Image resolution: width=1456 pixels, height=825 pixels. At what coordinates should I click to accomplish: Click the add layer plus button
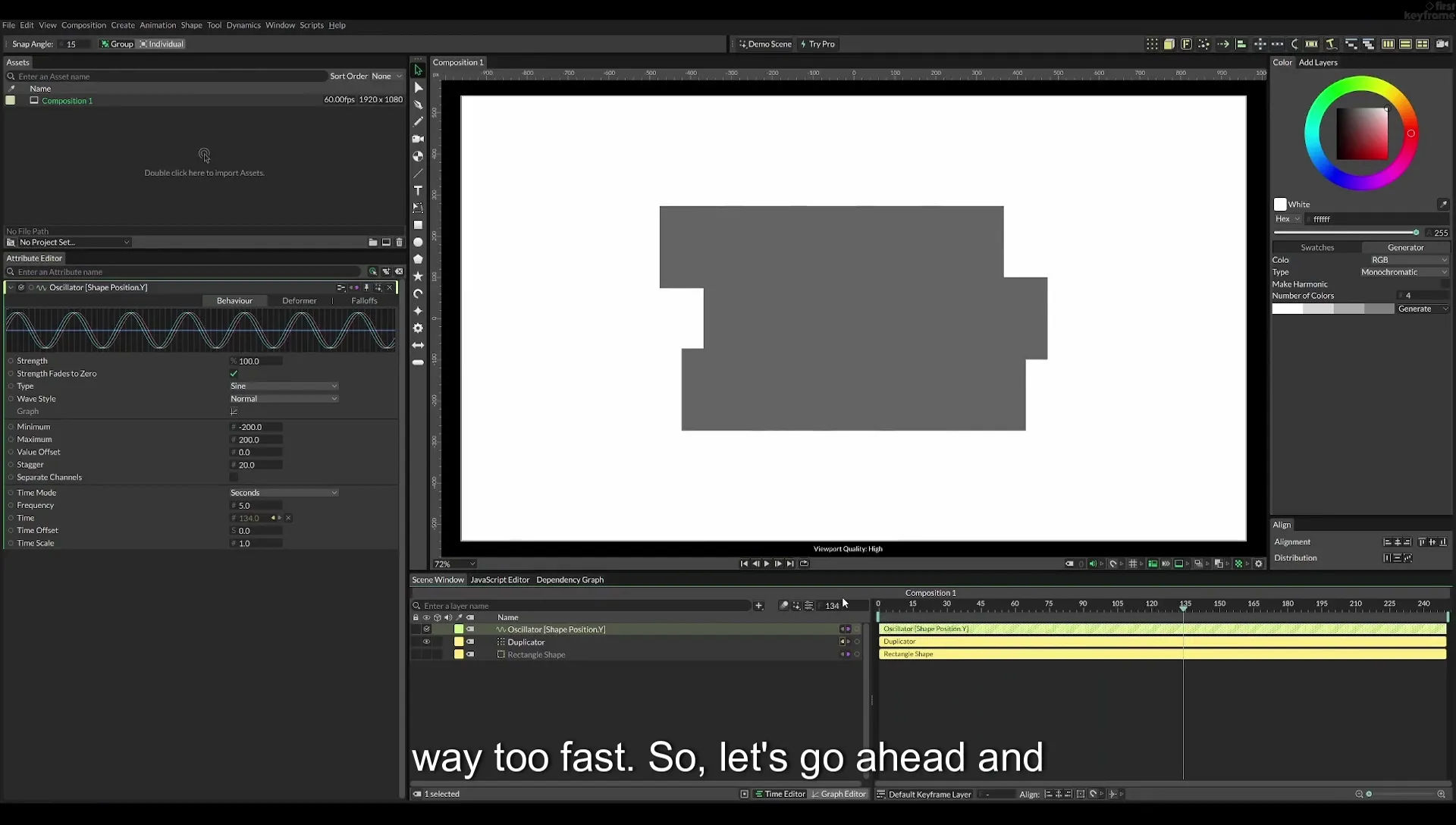pos(758,606)
